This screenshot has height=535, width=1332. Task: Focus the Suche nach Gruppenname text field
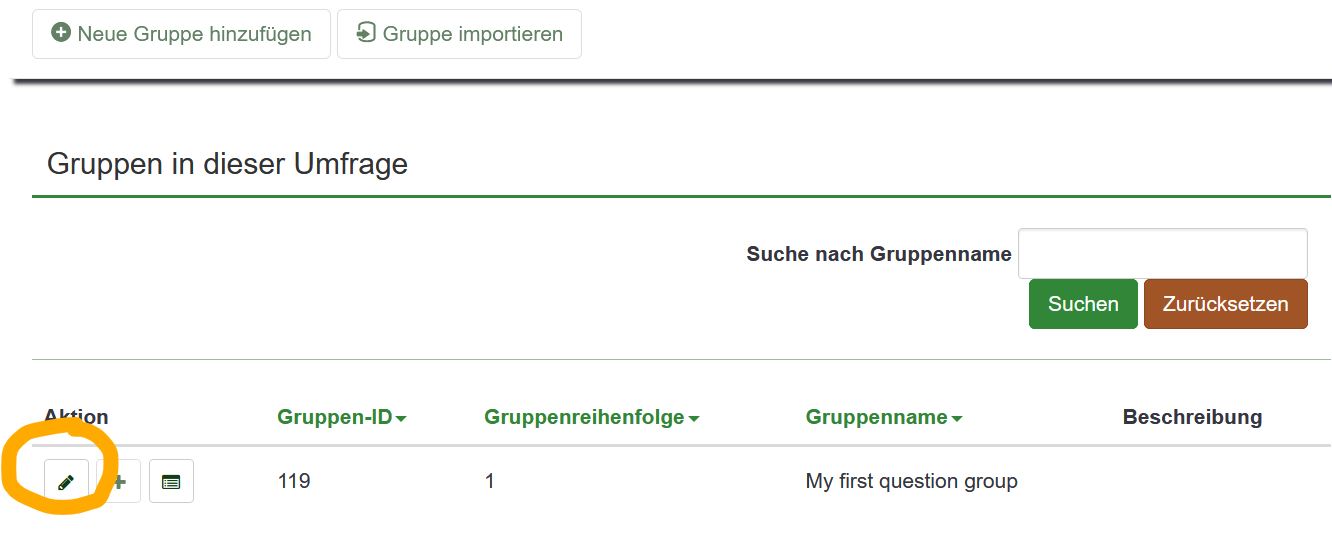tap(1163, 254)
